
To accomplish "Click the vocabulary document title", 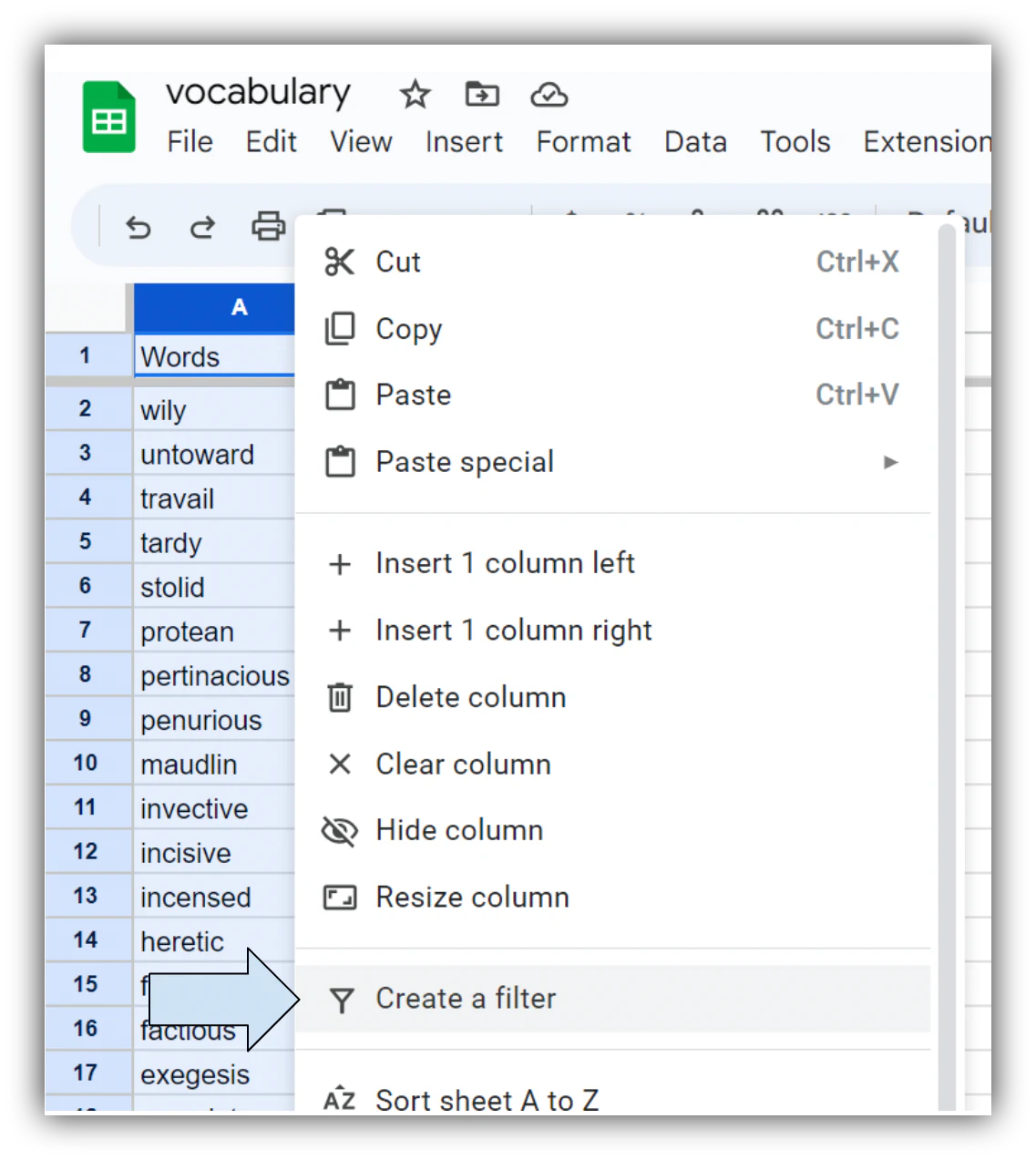I will [258, 92].
